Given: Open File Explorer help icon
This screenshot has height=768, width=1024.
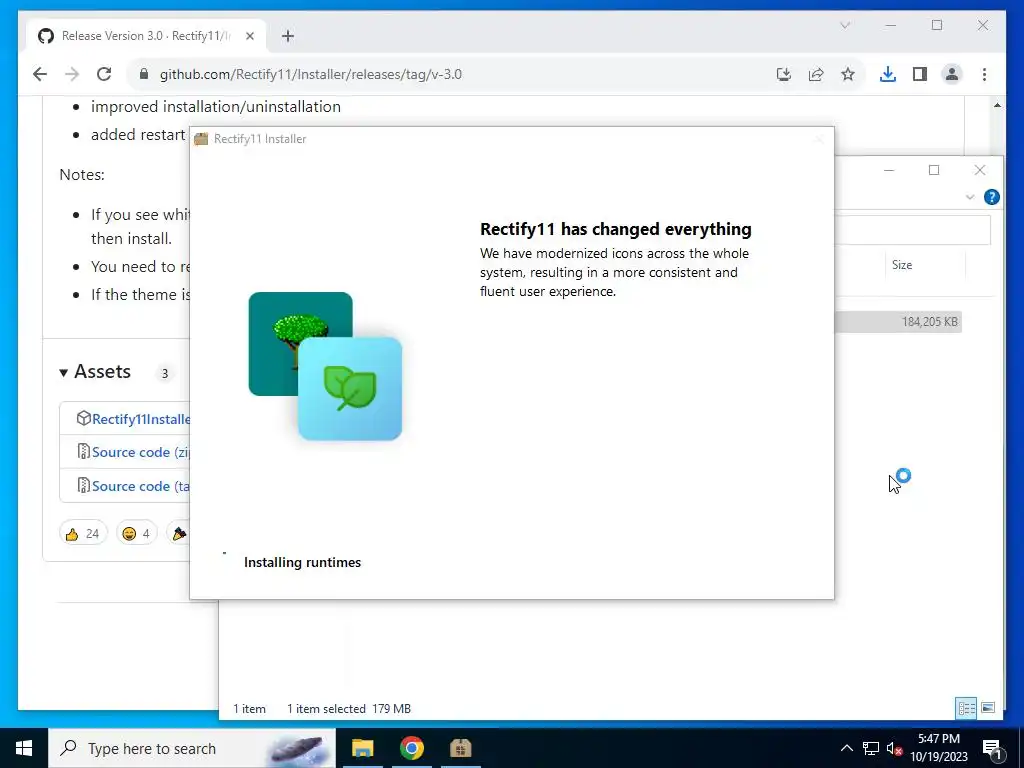Looking at the screenshot, I should click(991, 197).
